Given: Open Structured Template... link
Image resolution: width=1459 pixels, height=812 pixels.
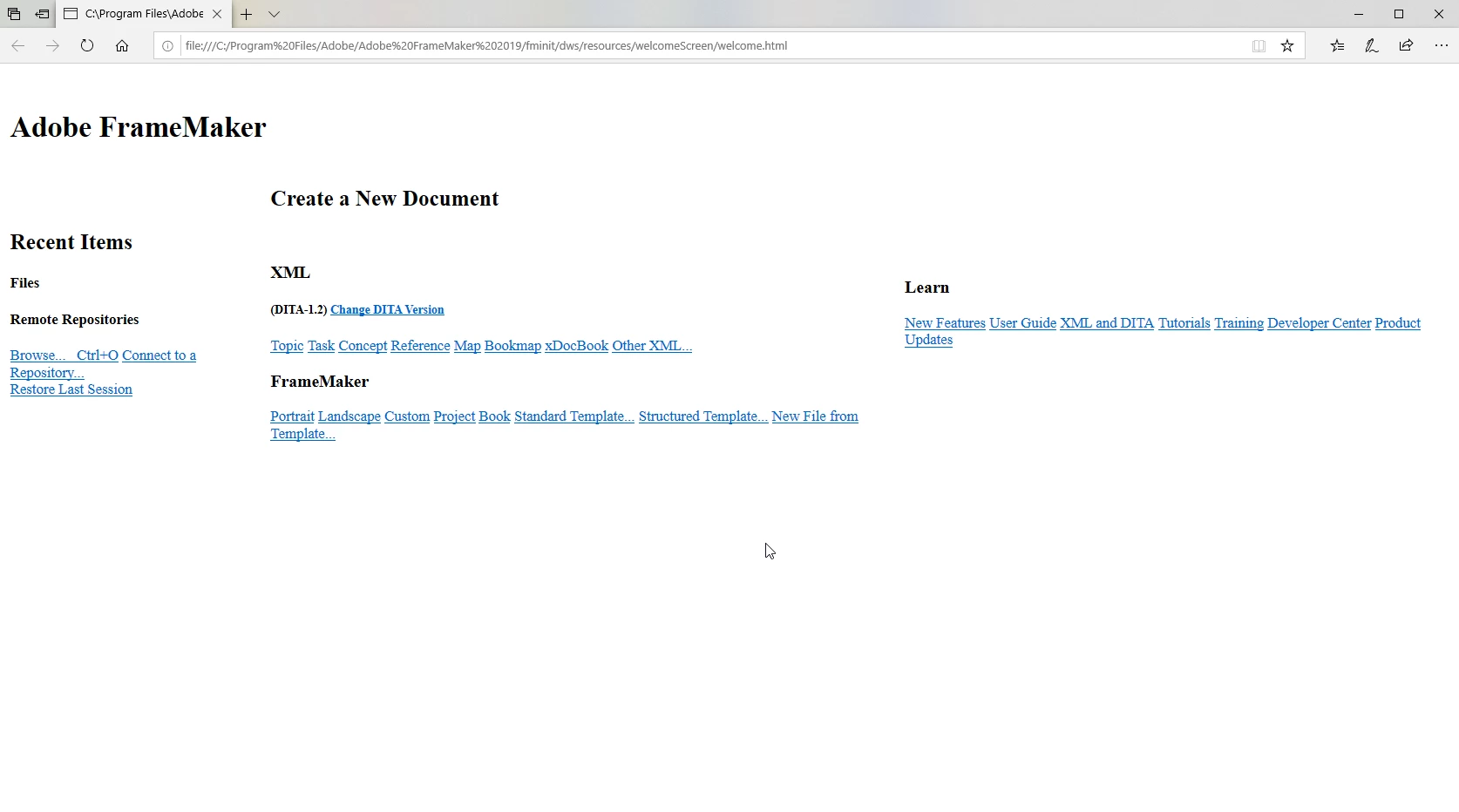Looking at the screenshot, I should pos(703,416).
